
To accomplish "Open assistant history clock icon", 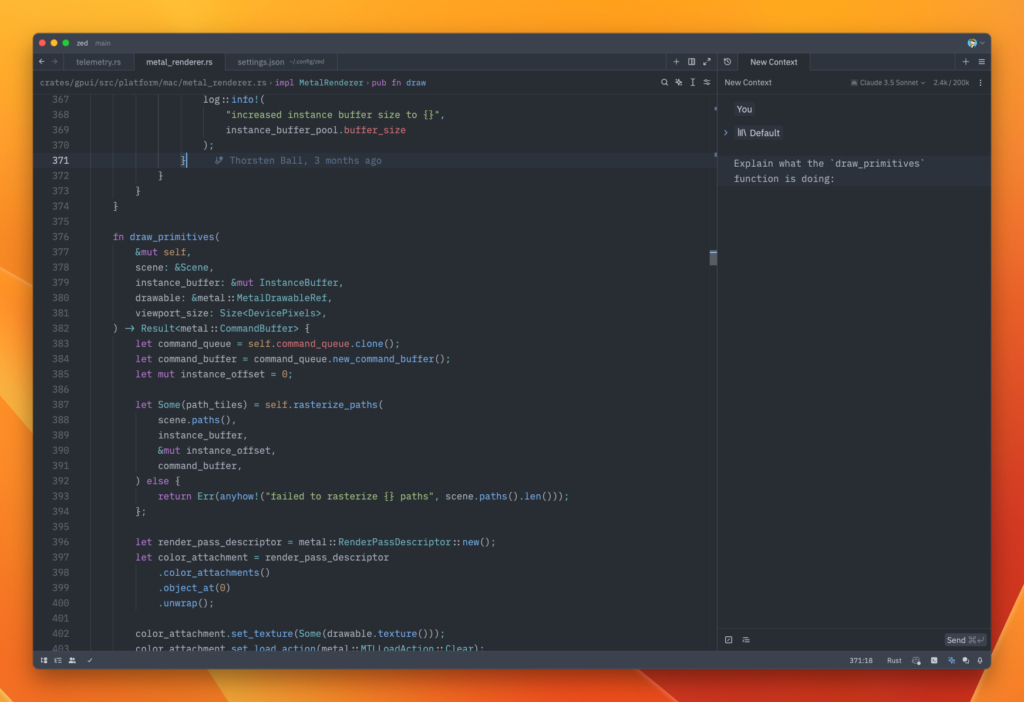I will [728, 61].
